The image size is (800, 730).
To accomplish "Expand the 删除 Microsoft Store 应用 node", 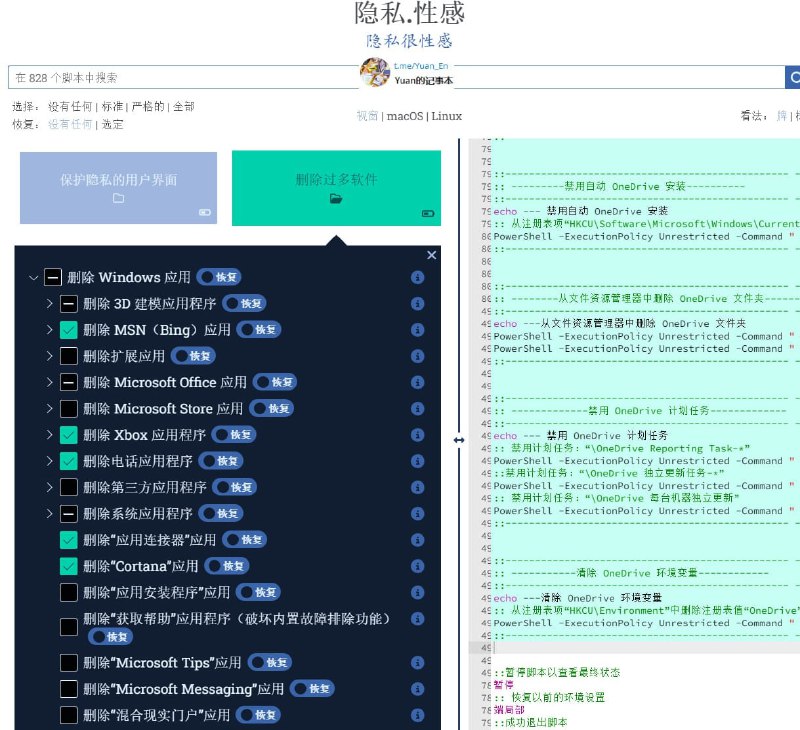I will pyautogui.click(x=49, y=409).
